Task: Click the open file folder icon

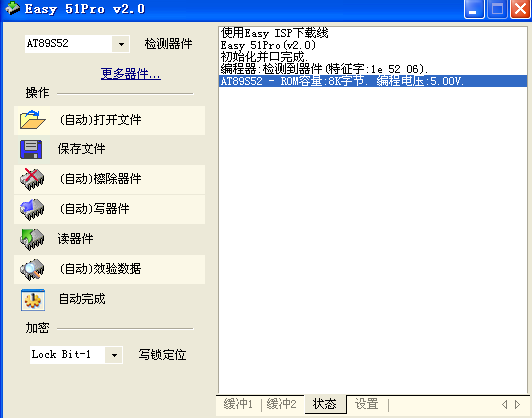Action: coord(32,120)
